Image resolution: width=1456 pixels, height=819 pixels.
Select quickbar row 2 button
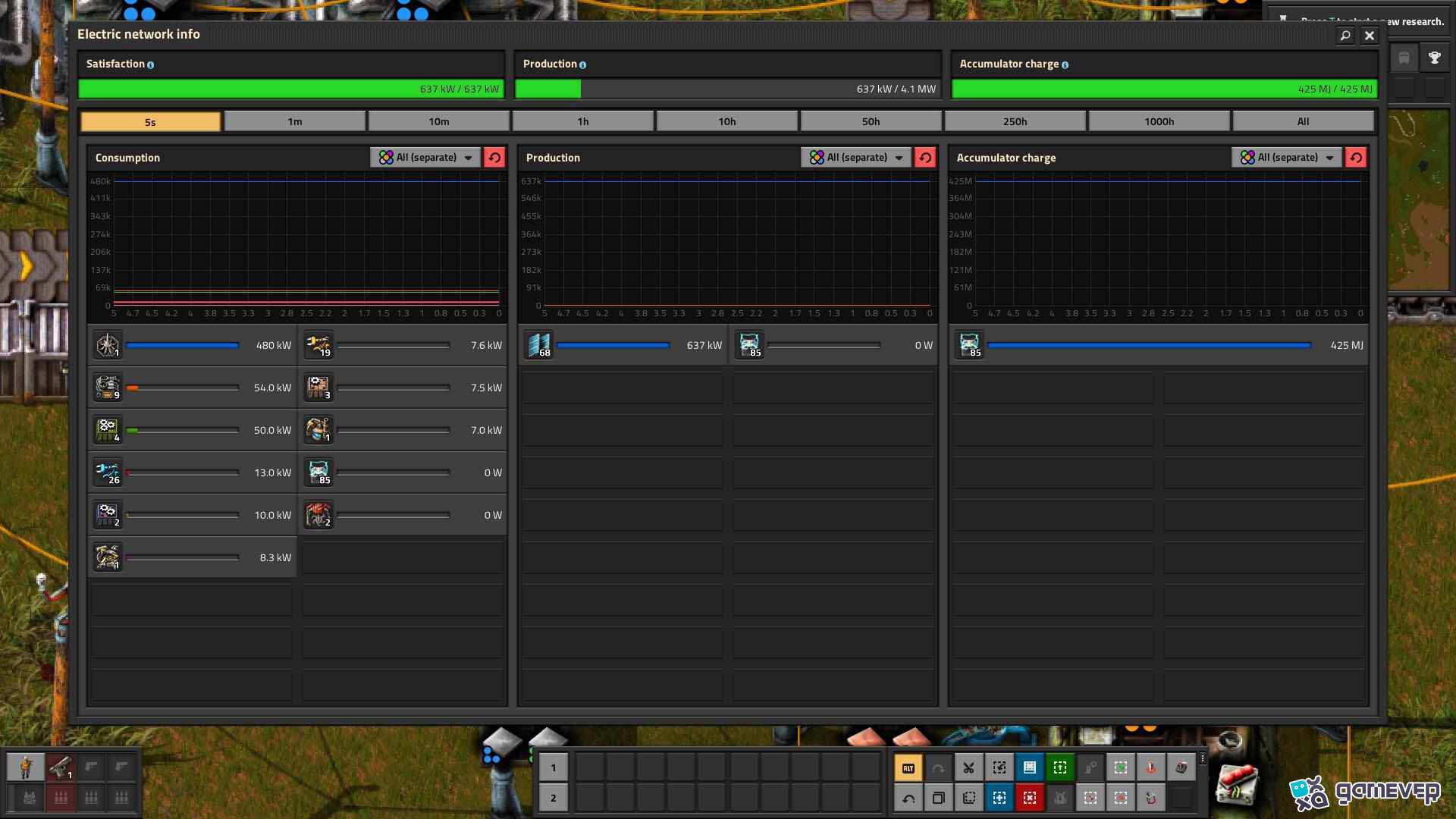pos(553,798)
